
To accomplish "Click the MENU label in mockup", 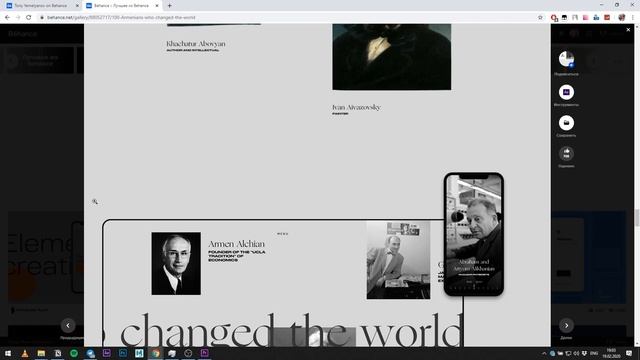I will coord(282,234).
